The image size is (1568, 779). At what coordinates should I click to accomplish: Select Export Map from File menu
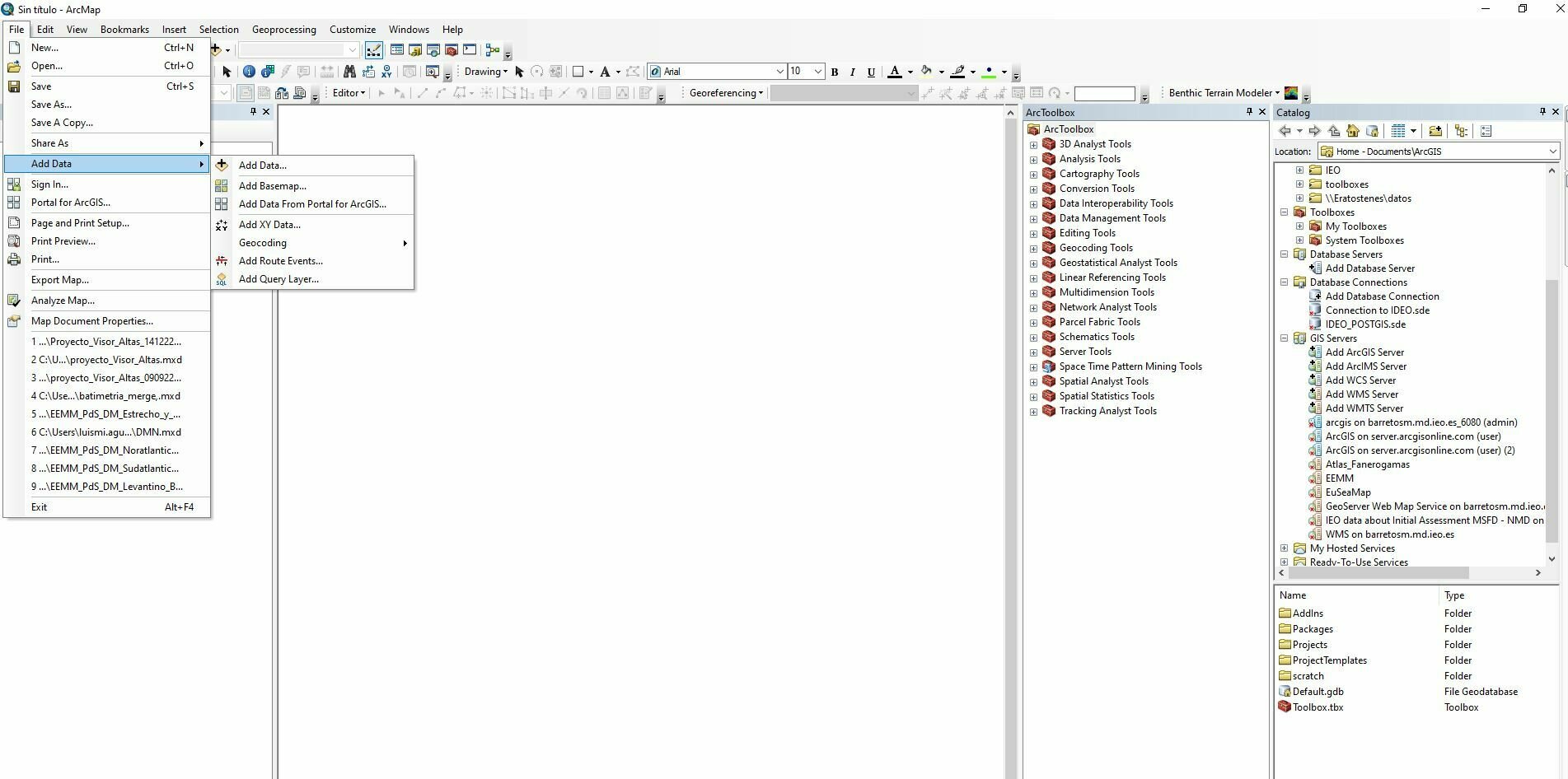point(107,280)
